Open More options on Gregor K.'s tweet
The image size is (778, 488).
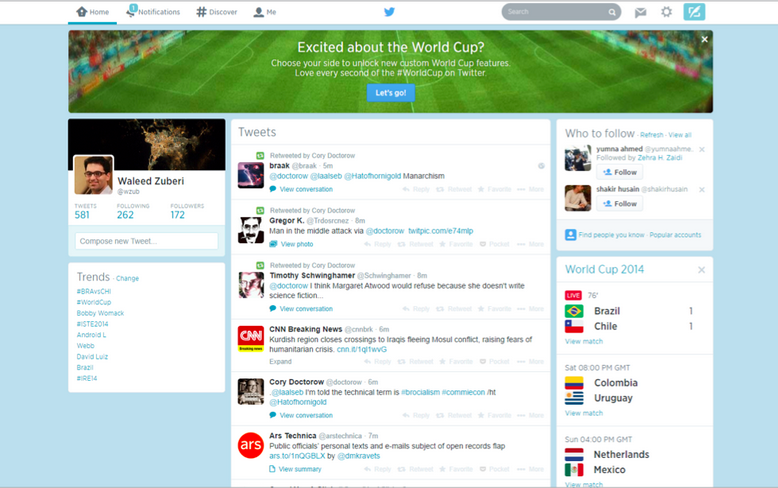click(531, 244)
